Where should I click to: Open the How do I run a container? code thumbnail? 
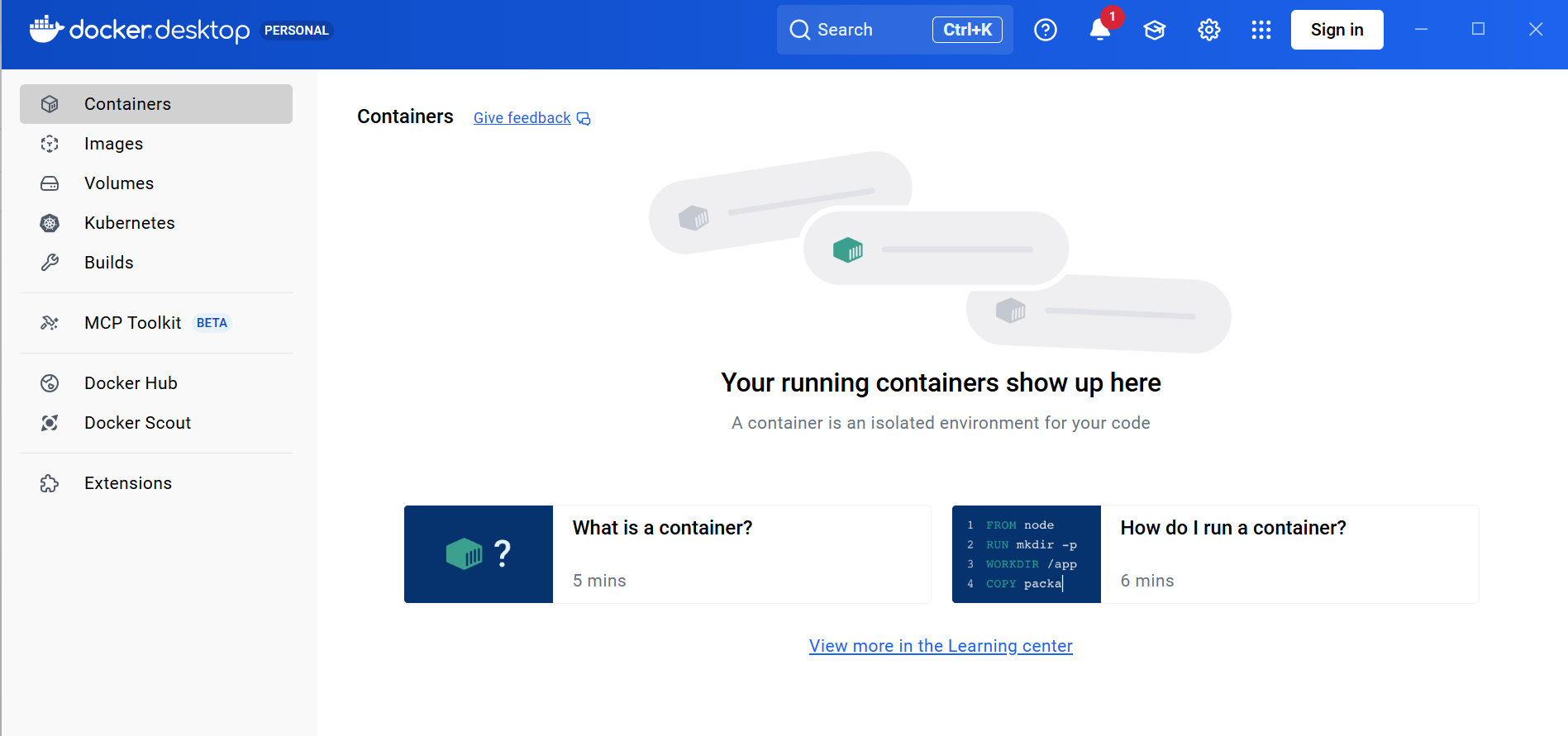1027,554
